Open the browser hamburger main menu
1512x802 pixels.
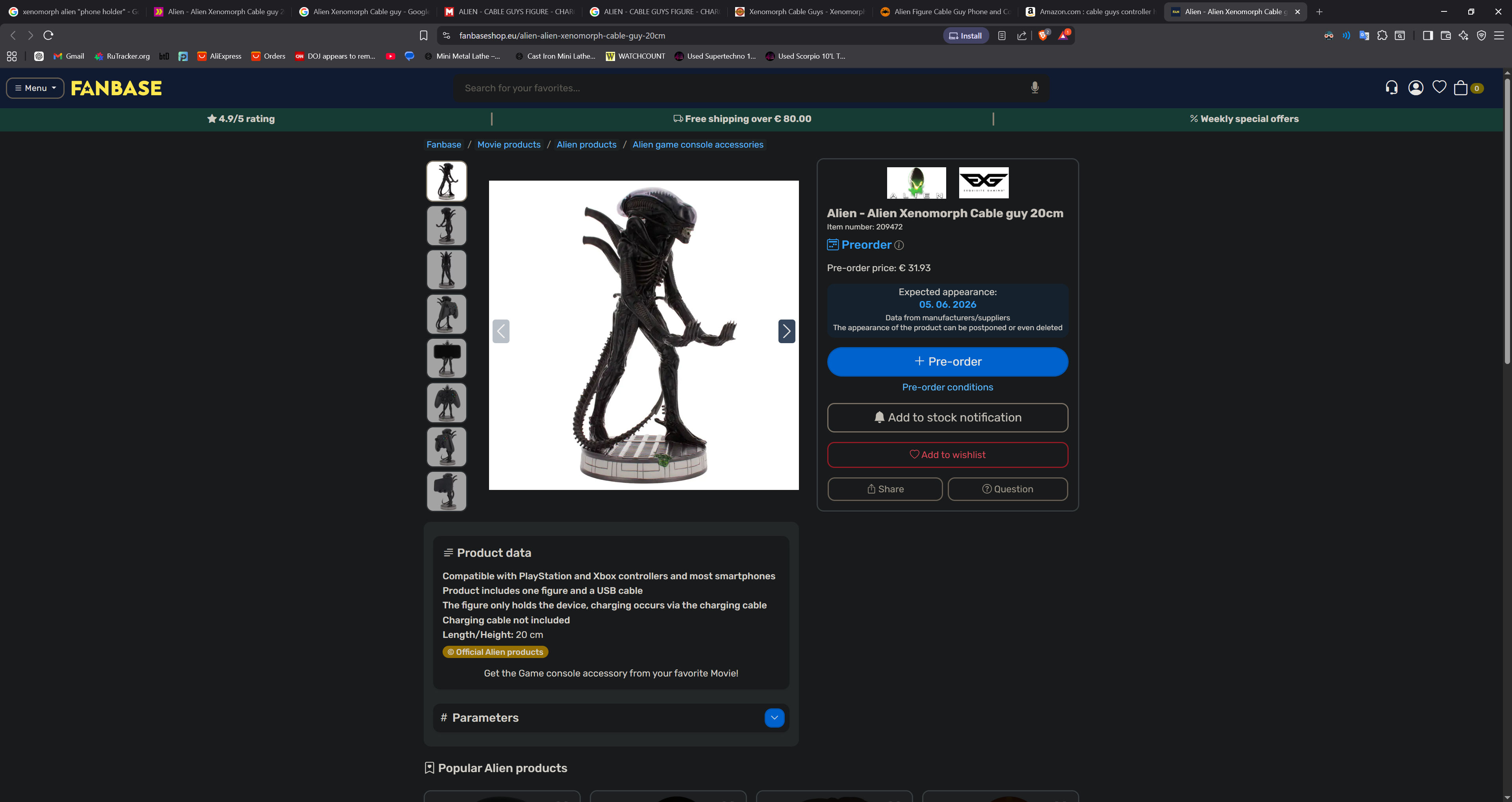point(1499,36)
